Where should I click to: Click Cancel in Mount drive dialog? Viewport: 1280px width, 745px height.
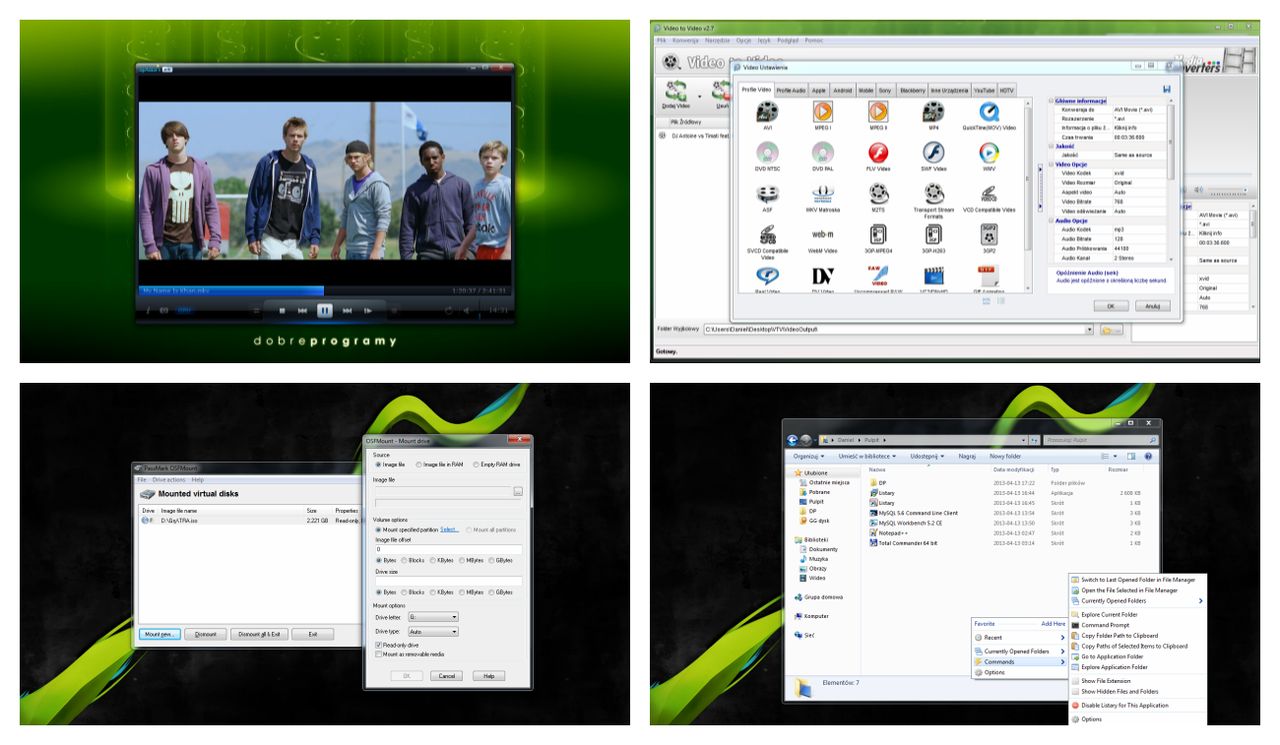click(446, 676)
